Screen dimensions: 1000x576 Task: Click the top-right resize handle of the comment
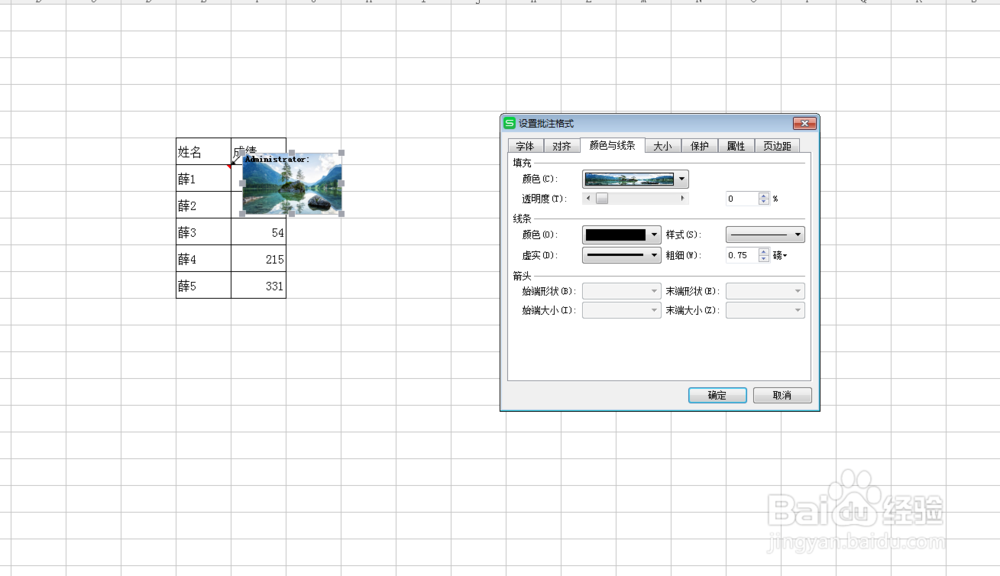[x=342, y=153]
